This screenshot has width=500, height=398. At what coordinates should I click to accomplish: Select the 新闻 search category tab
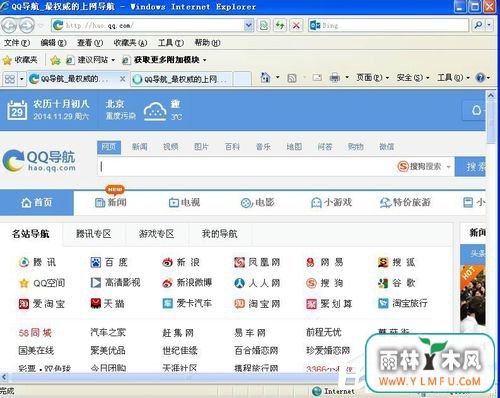(x=139, y=147)
